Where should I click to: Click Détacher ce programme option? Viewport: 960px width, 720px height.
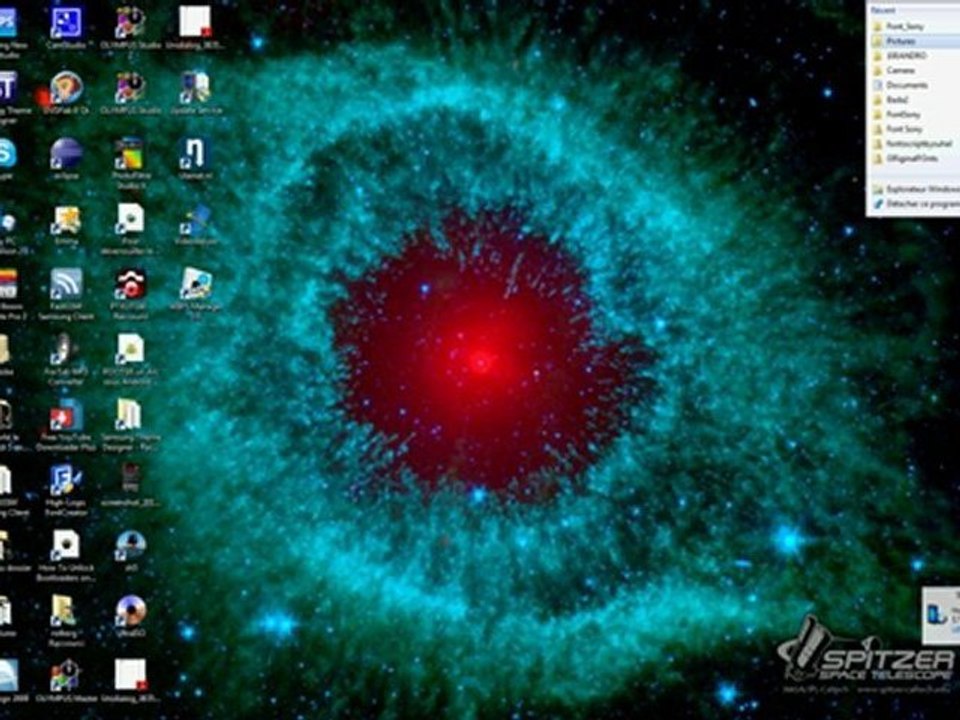pos(915,204)
